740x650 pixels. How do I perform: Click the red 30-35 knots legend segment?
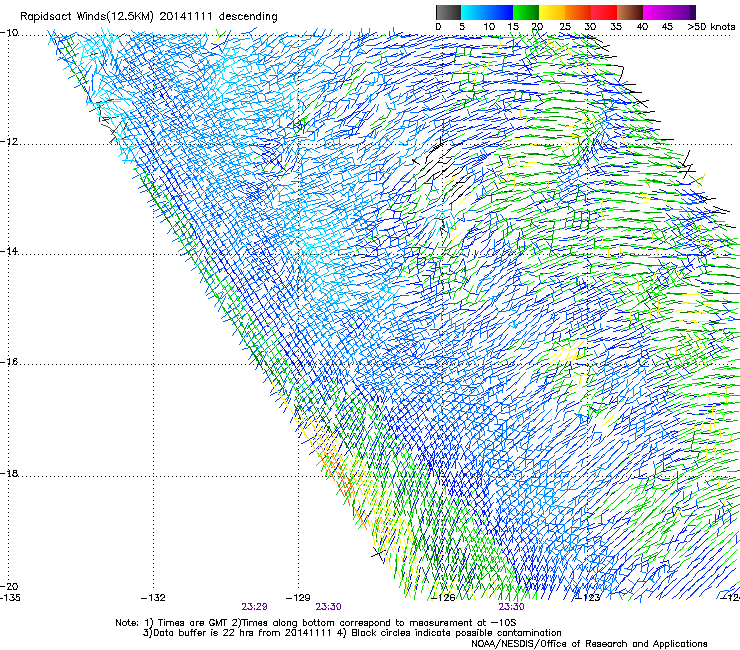[x=604, y=12]
